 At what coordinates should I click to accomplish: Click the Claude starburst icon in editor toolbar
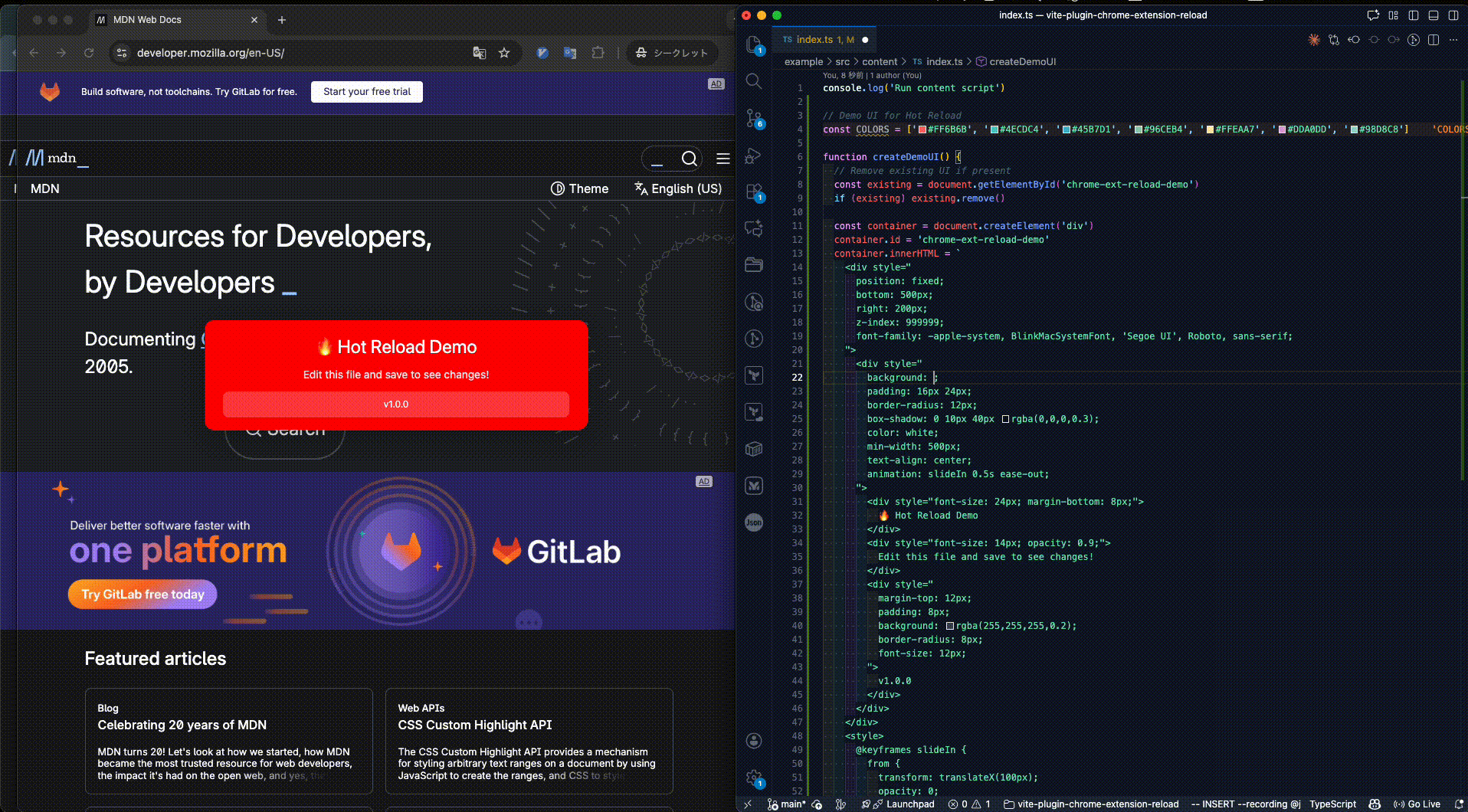click(x=1314, y=40)
